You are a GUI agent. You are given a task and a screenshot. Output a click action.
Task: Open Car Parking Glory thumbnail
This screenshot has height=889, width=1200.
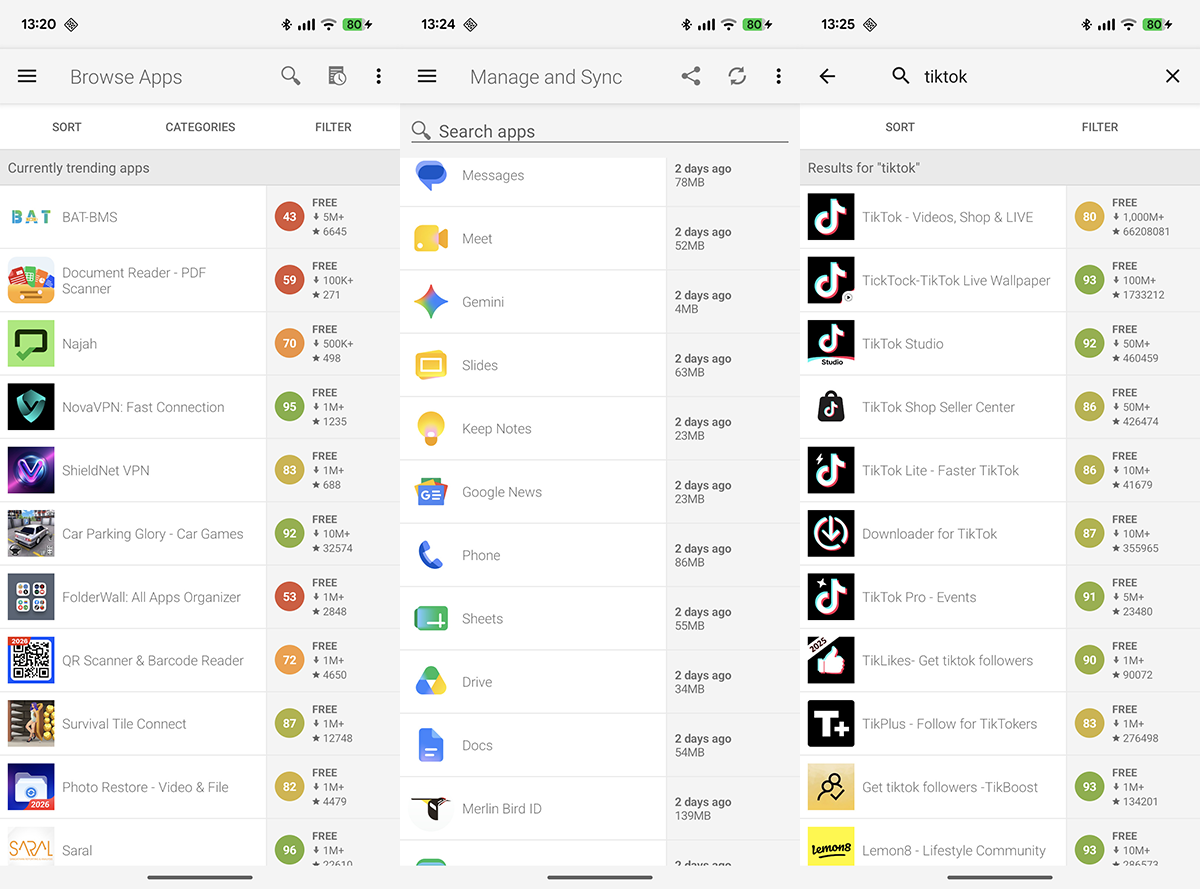31,534
